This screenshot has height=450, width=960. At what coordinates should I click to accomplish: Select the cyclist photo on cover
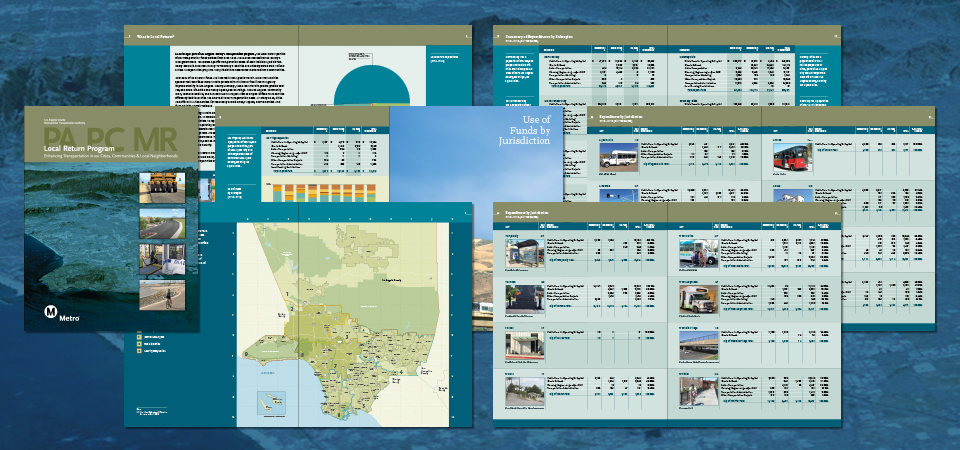(x=161, y=295)
